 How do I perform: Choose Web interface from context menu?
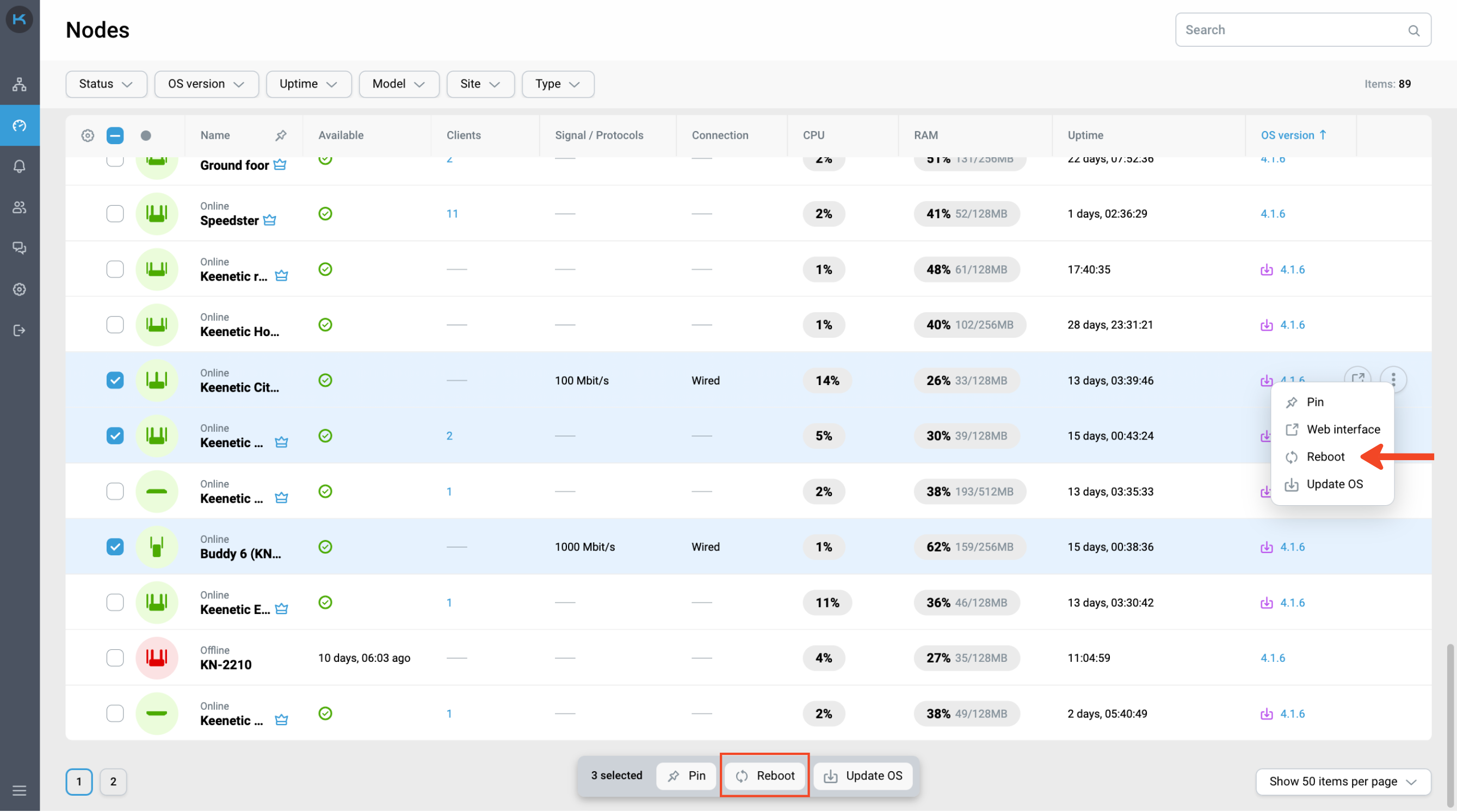pyautogui.click(x=1342, y=430)
